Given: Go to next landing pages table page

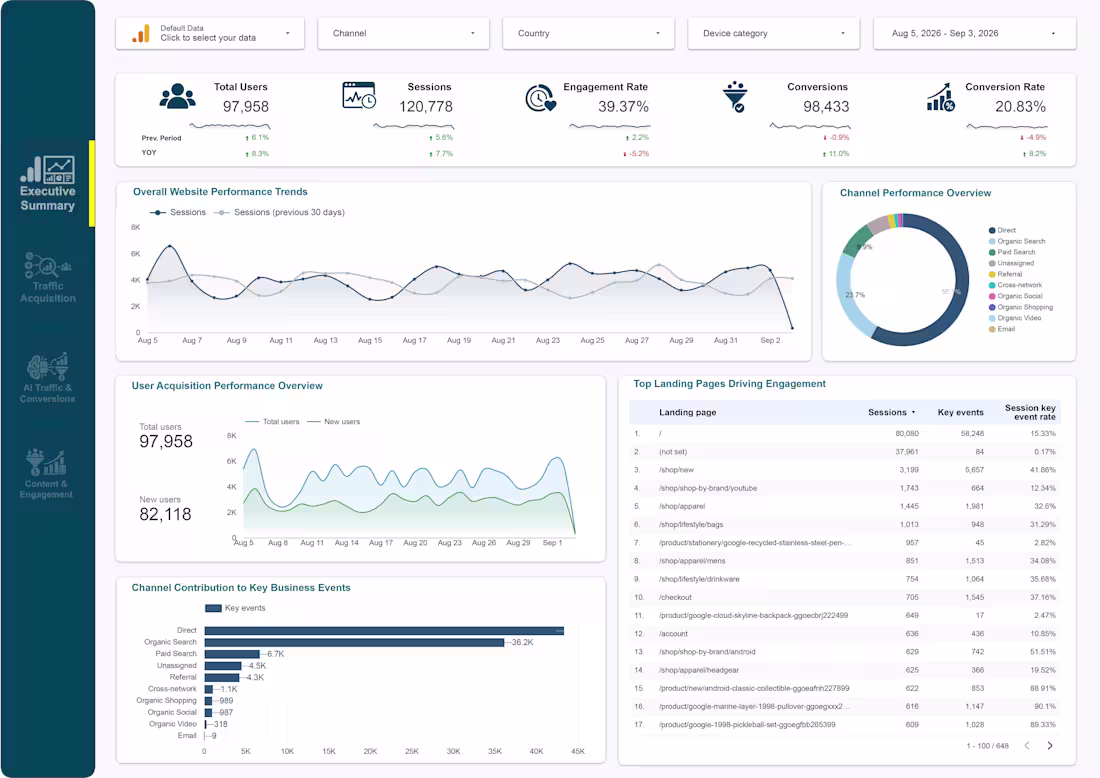Looking at the screenshot, I should point(1049,746).
